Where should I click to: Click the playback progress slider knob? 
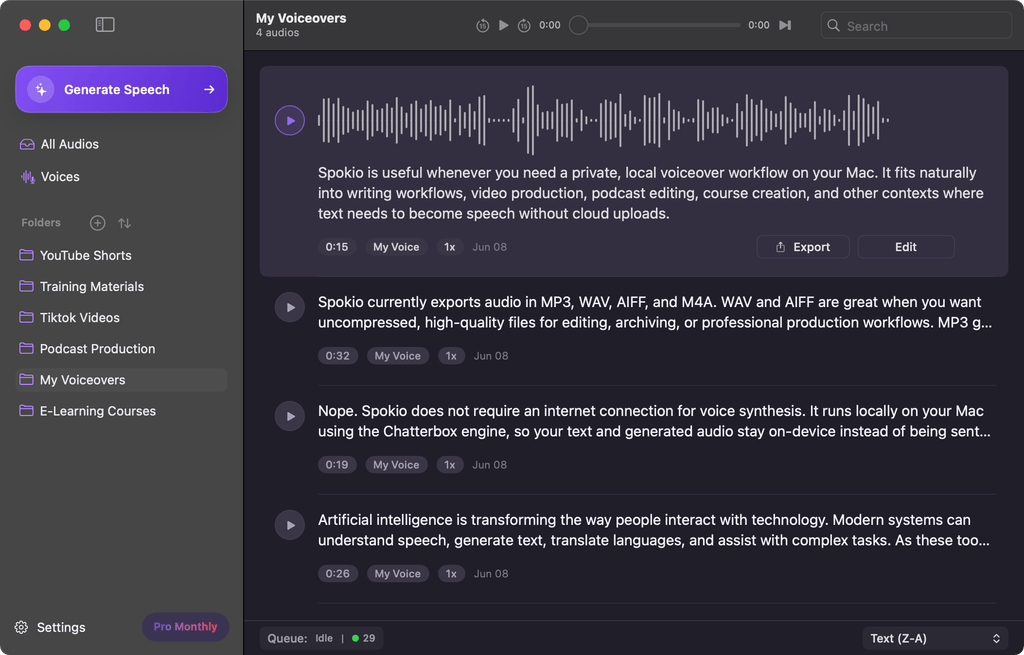click(579, 25)
